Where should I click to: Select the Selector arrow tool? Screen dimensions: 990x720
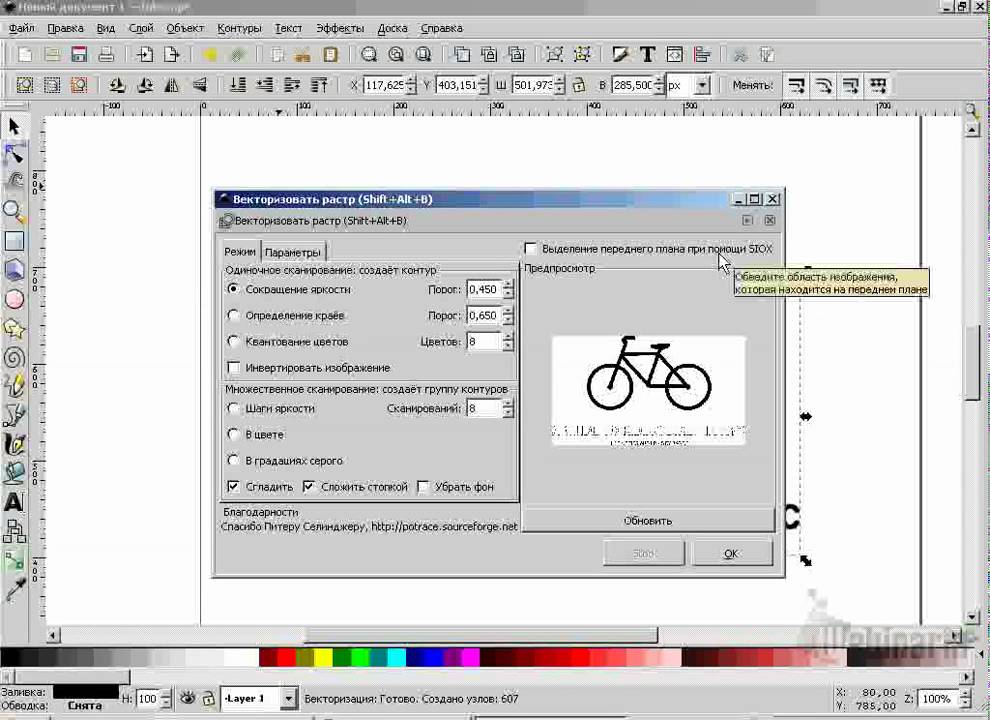coord(14,126)
